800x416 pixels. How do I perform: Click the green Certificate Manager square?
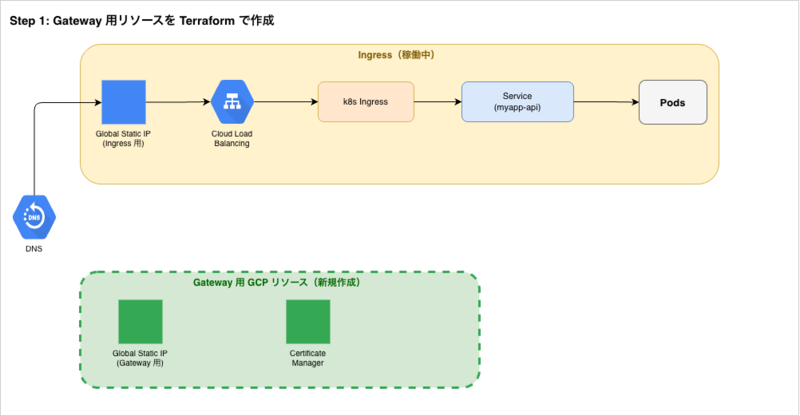click(308, 322)
